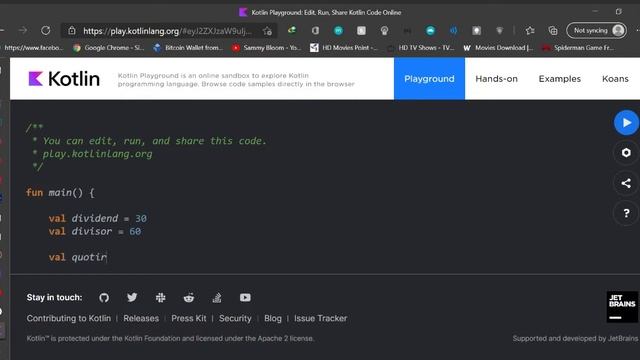
Task: Click the play.kotlinlang.org comment line
Action: coord(97,154)
